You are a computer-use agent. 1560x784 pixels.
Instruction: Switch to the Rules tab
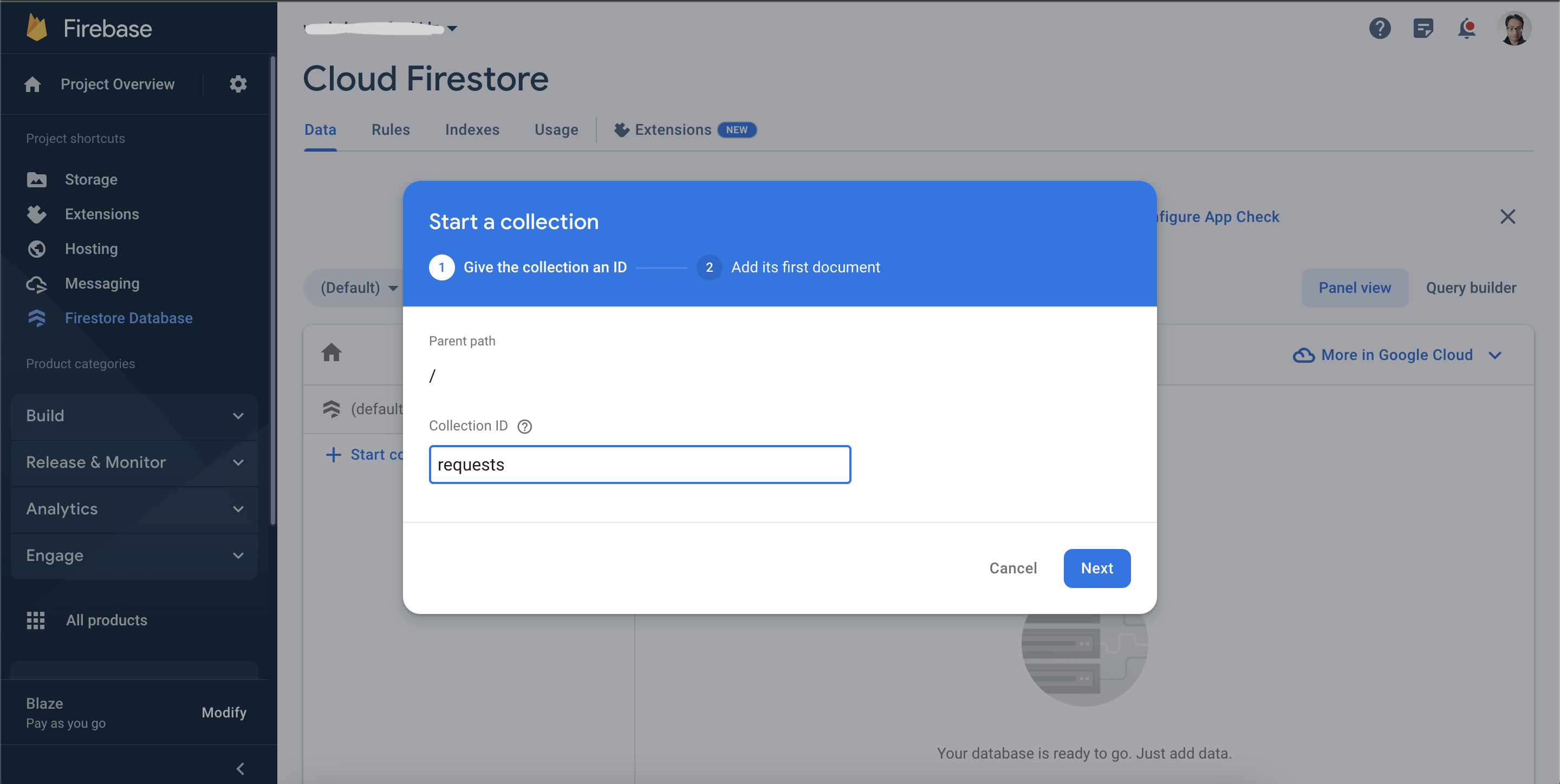[391, 129]
